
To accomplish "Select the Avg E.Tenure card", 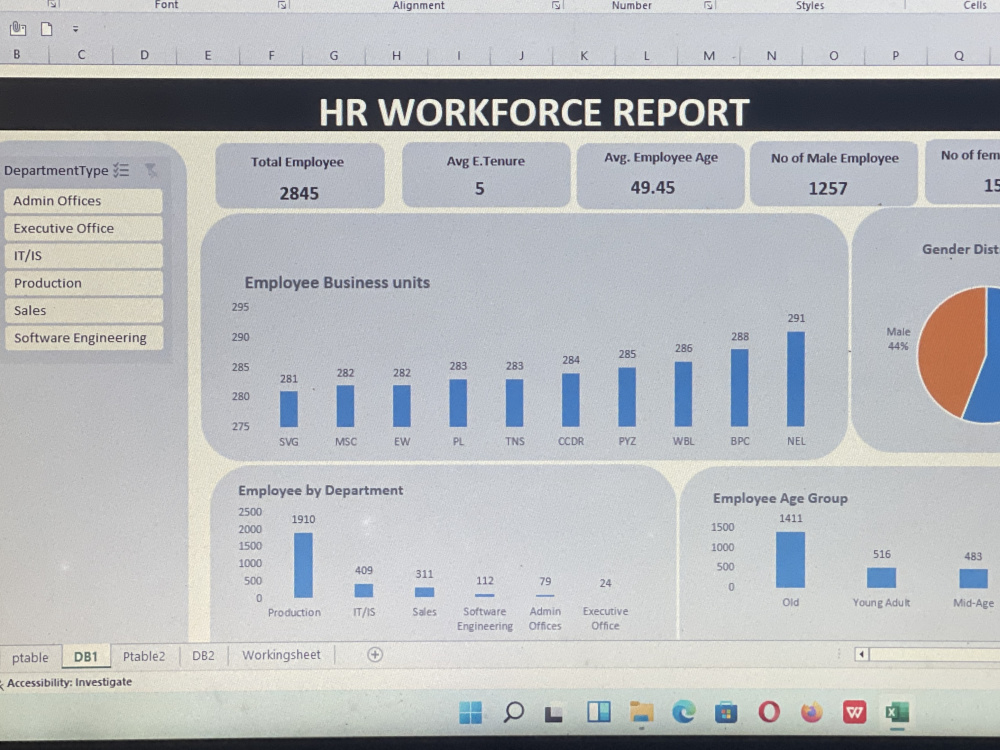I will pyautogui.click(x=486, y=175).
